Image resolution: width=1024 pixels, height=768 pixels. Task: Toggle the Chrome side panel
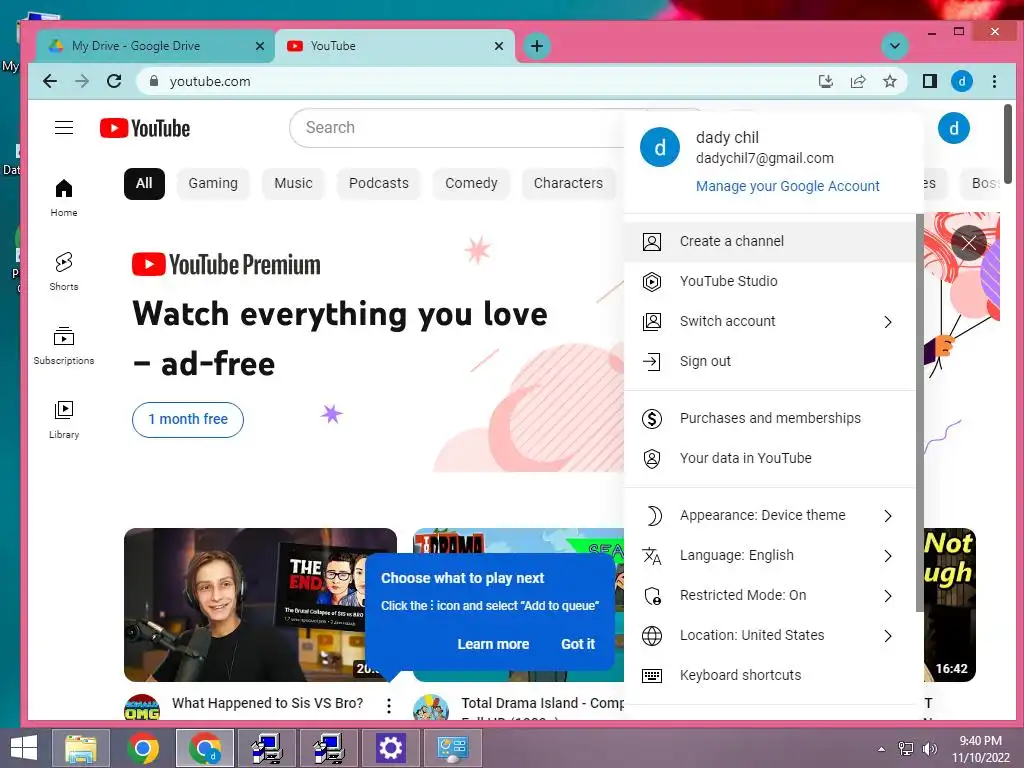pos(929,81)
